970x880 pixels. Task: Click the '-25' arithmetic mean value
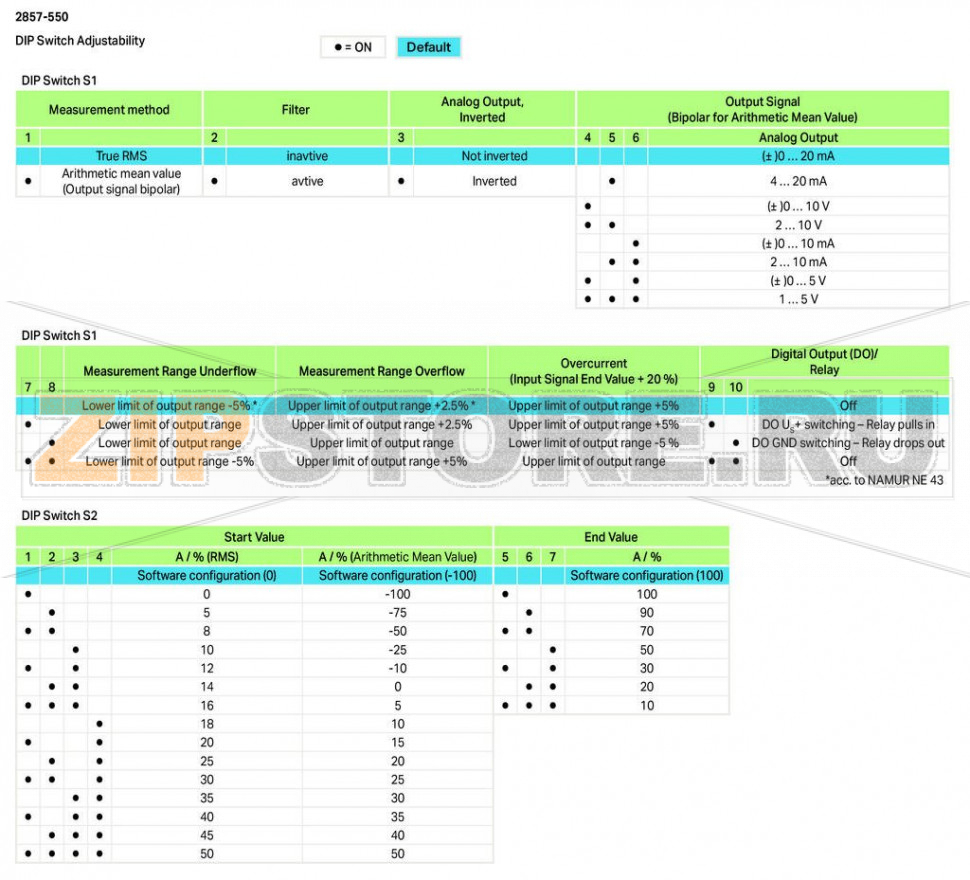(x=398, y=650)
